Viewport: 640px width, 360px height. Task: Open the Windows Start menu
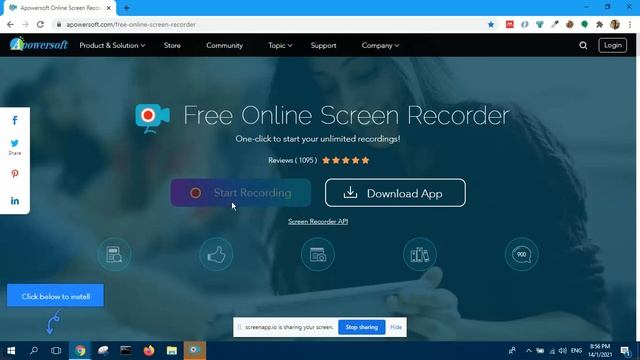[x=11, y=351]
